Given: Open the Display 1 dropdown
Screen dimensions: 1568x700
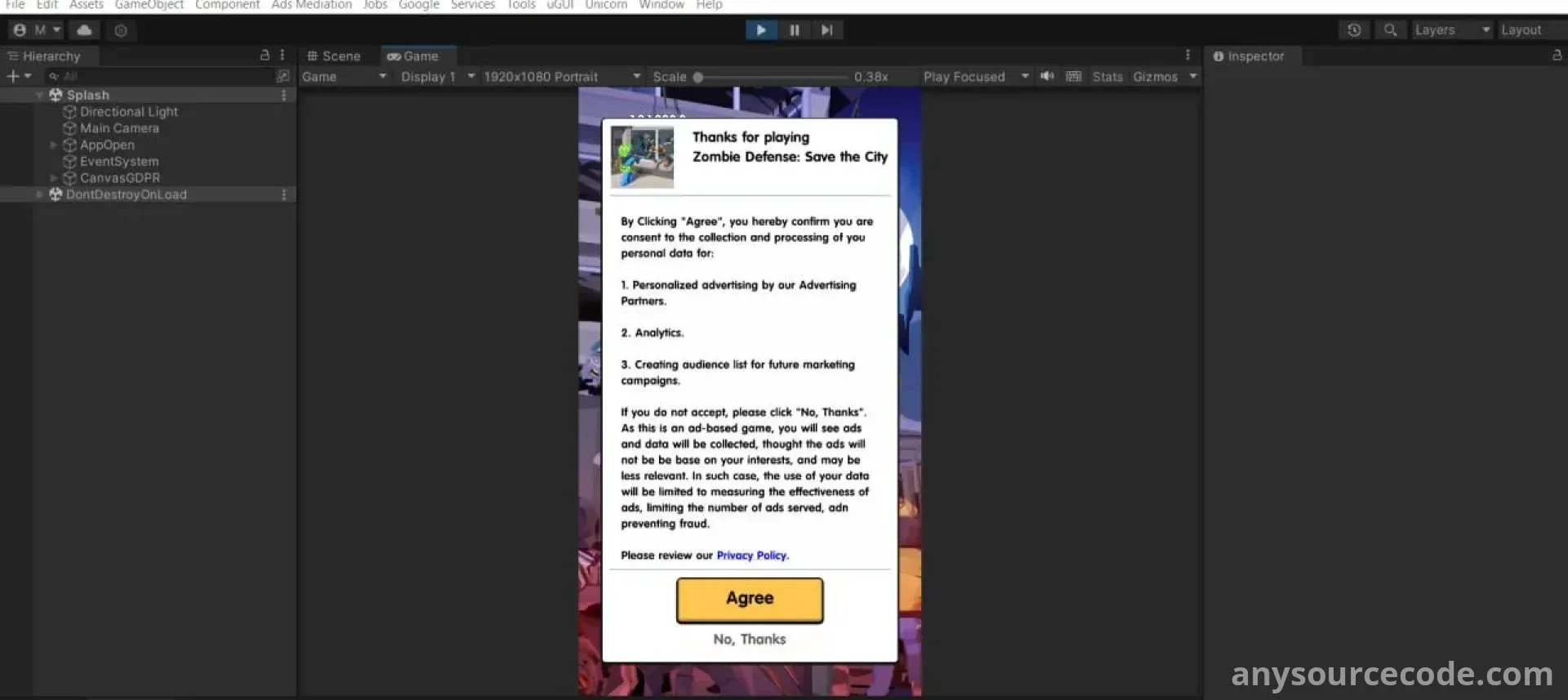Looking at the screenshot, I should click(437, 77).
